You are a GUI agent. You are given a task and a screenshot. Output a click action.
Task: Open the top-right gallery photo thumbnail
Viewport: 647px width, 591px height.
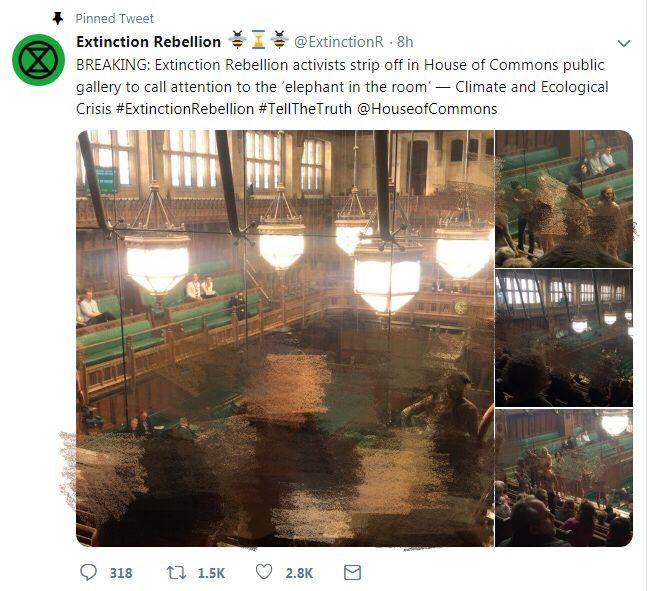point(564,199)
